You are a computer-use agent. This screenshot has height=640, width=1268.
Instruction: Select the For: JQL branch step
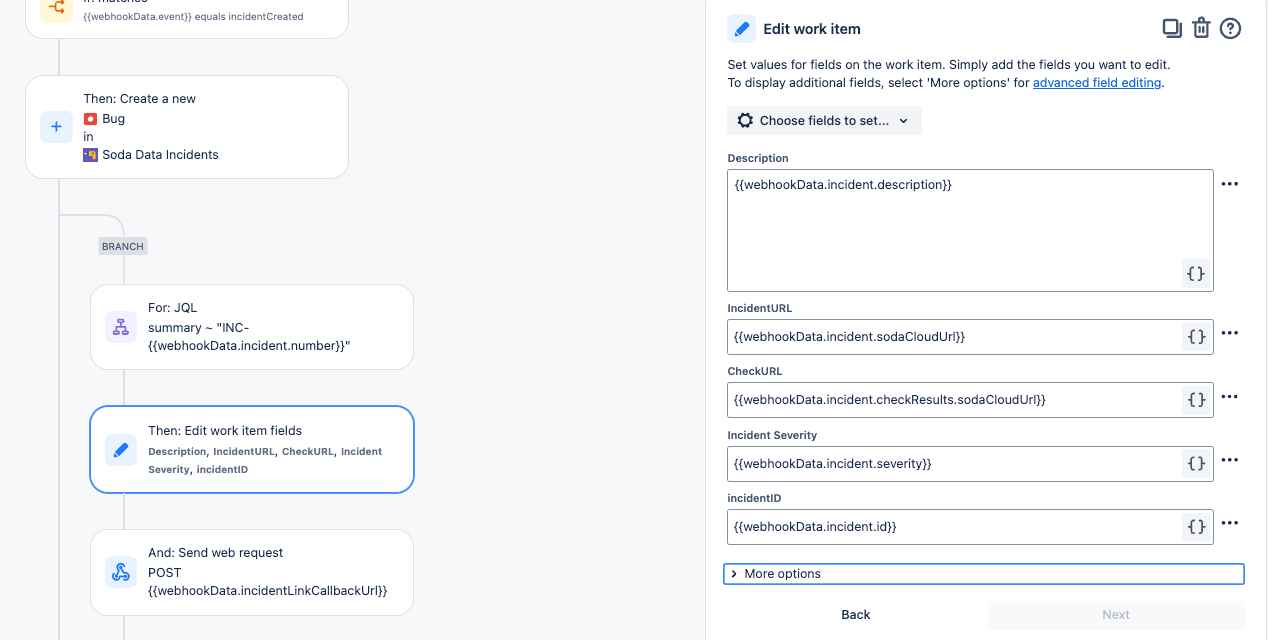251,327
